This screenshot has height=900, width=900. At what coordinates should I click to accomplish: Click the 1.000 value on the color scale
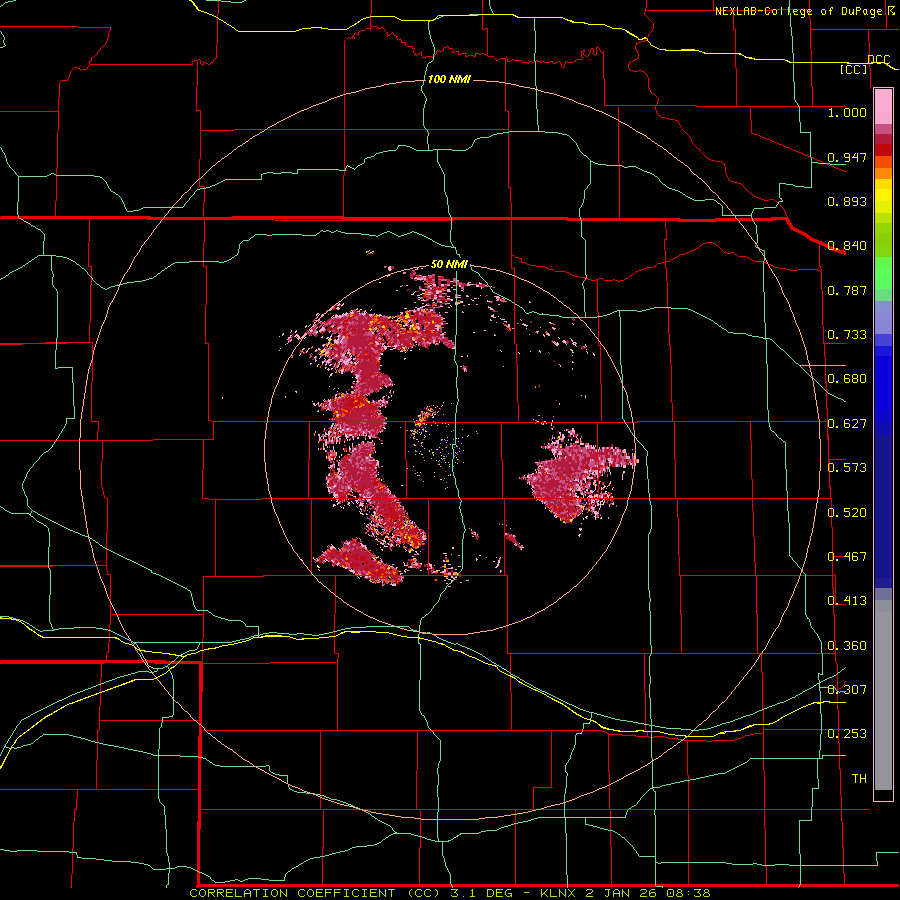pos(847,112)
